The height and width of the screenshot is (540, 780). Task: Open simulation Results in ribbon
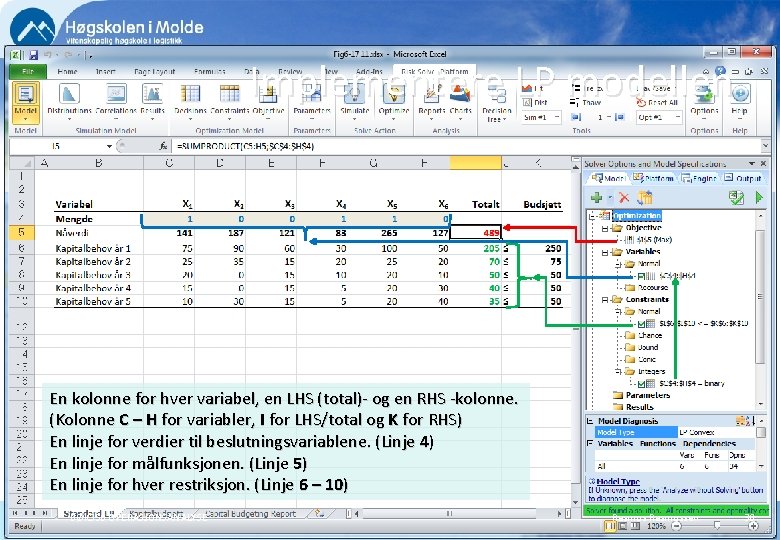(x=152, y=102)
